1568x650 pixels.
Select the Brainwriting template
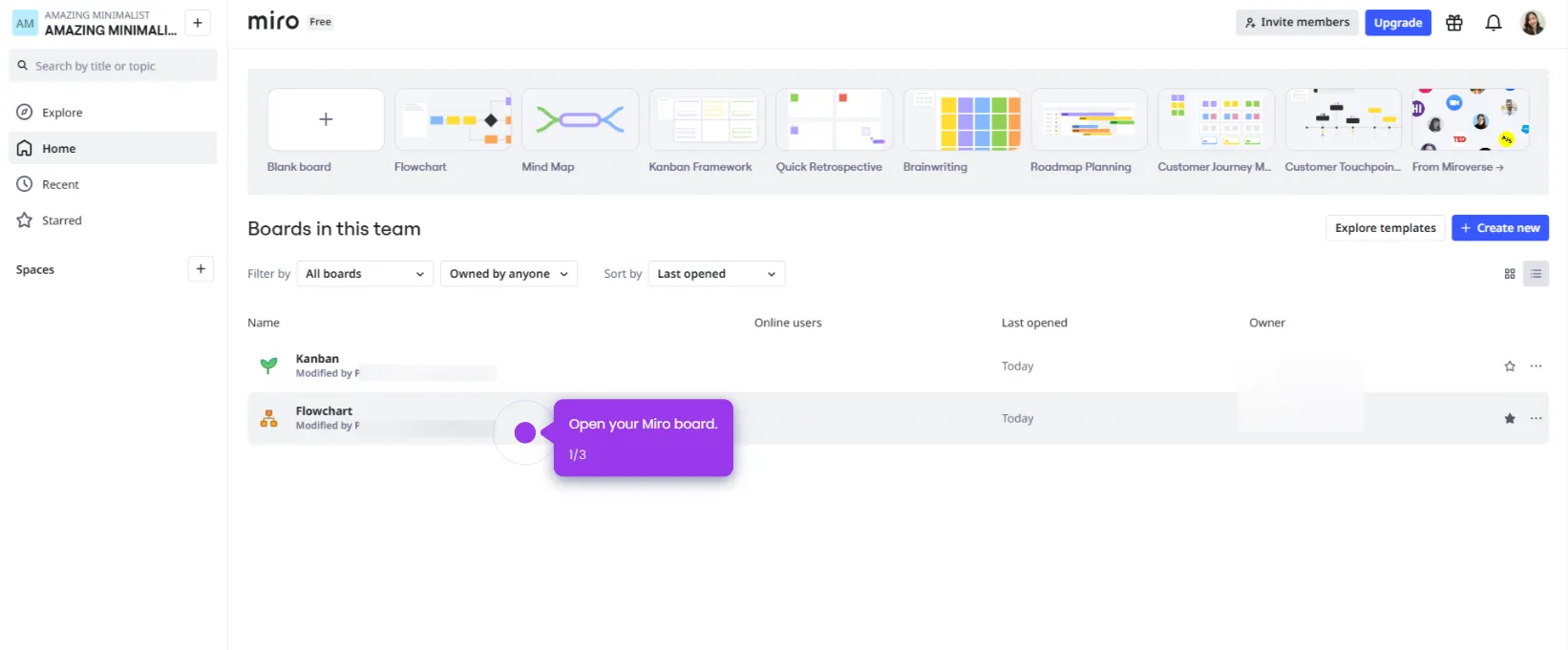click(962, 119)
